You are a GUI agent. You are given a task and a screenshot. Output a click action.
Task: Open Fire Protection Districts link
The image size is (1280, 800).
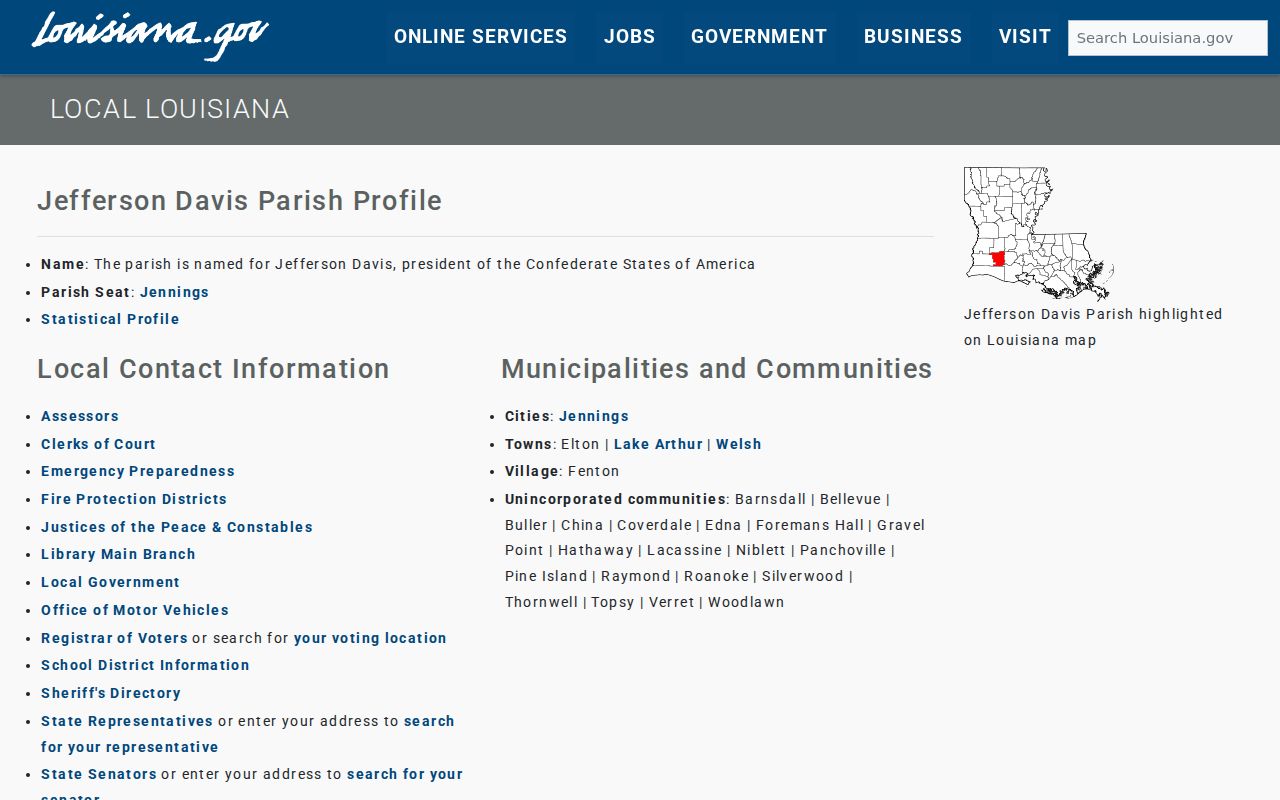pyautogui.click(x=134, y=499)
